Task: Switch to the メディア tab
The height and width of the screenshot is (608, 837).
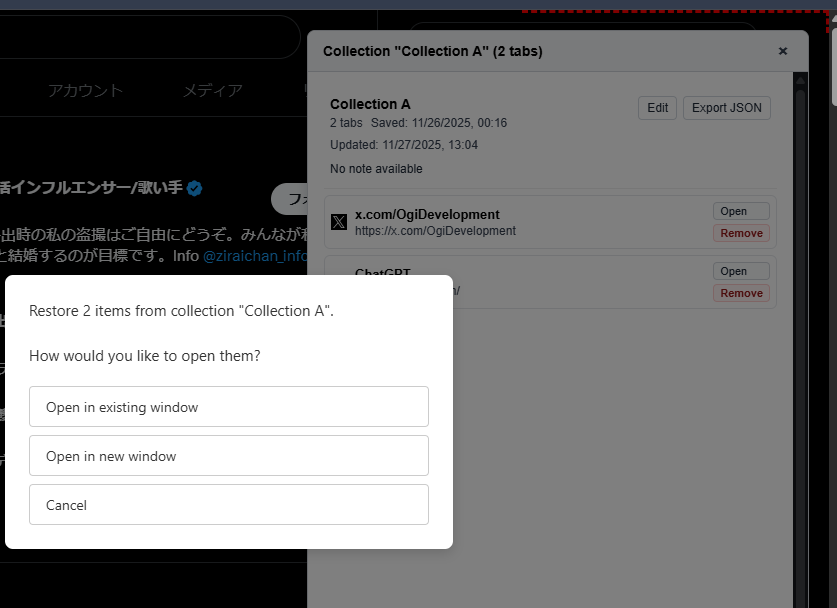Action: click(213, 90)
